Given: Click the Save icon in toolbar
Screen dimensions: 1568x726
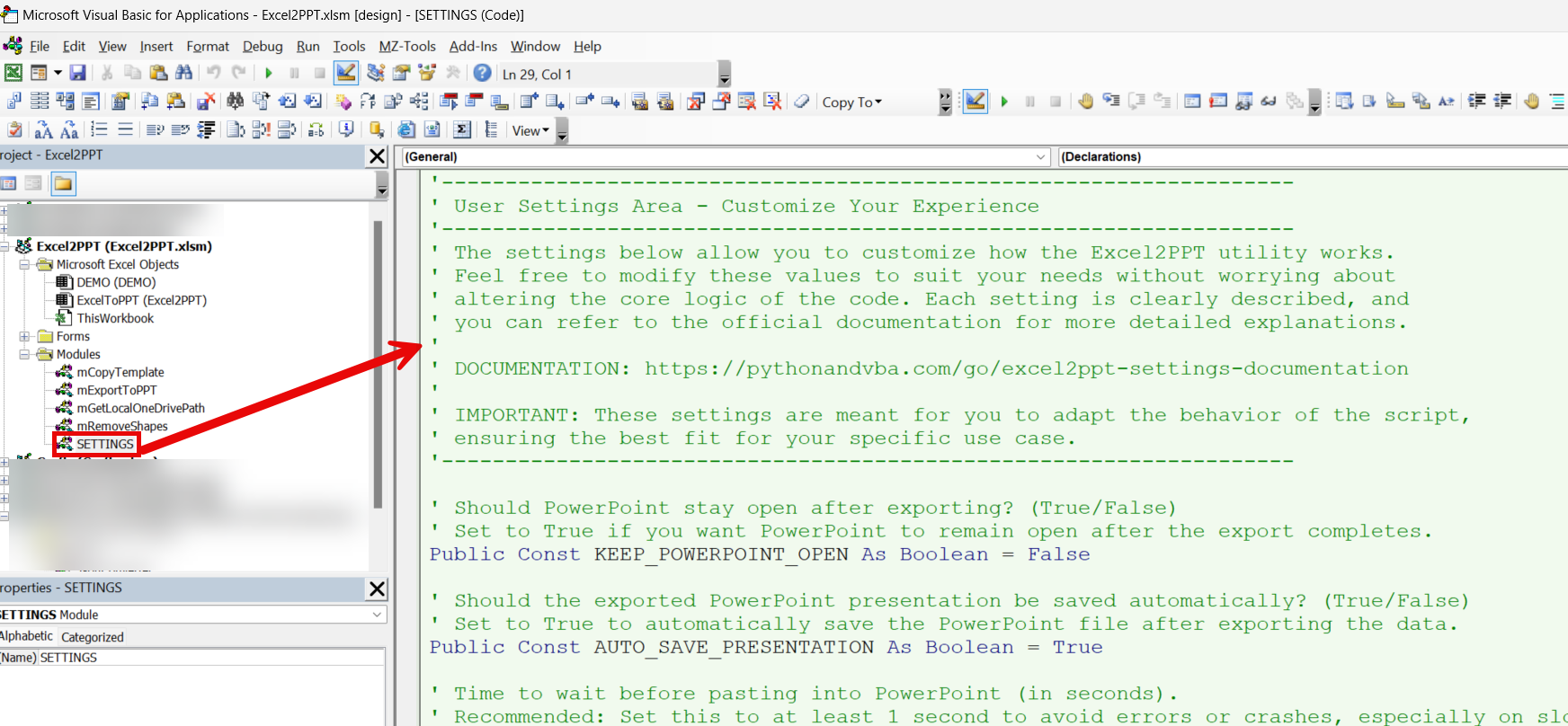Looking at the screenshot, I should point(78,73).
